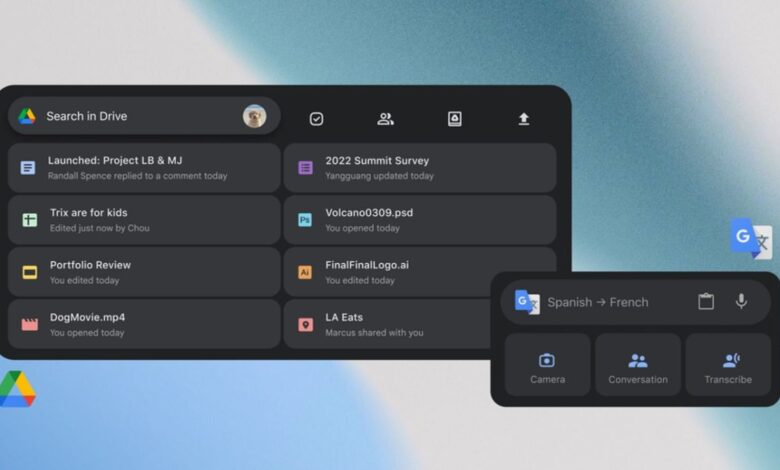Click 'Edited just now by Chou' text
The height and width of the screenshot is (470, 780).
point(99,228)
